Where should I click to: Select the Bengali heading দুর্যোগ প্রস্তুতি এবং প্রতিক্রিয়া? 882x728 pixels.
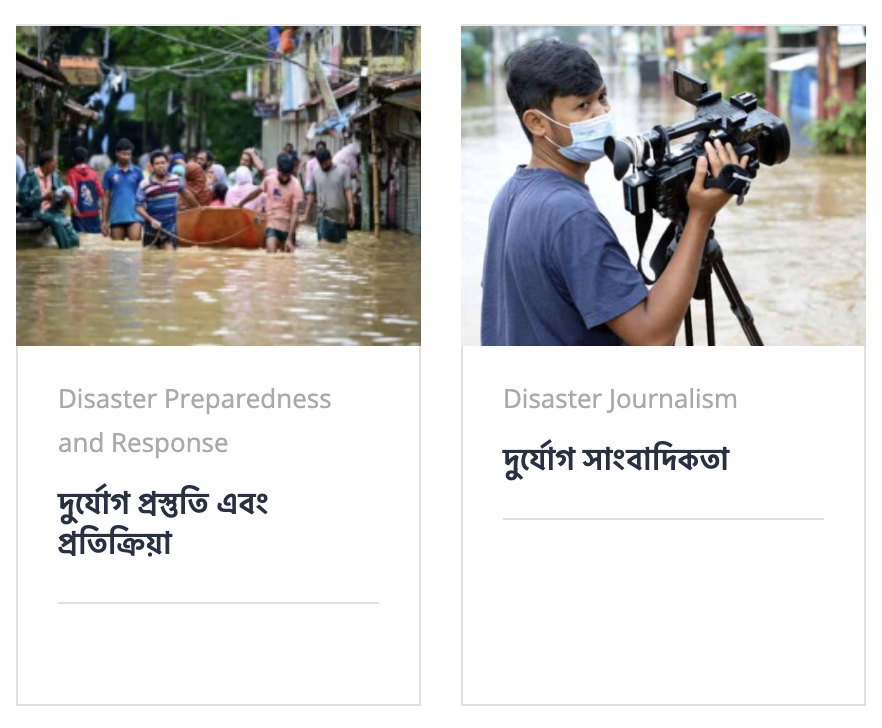coord(163,523)
